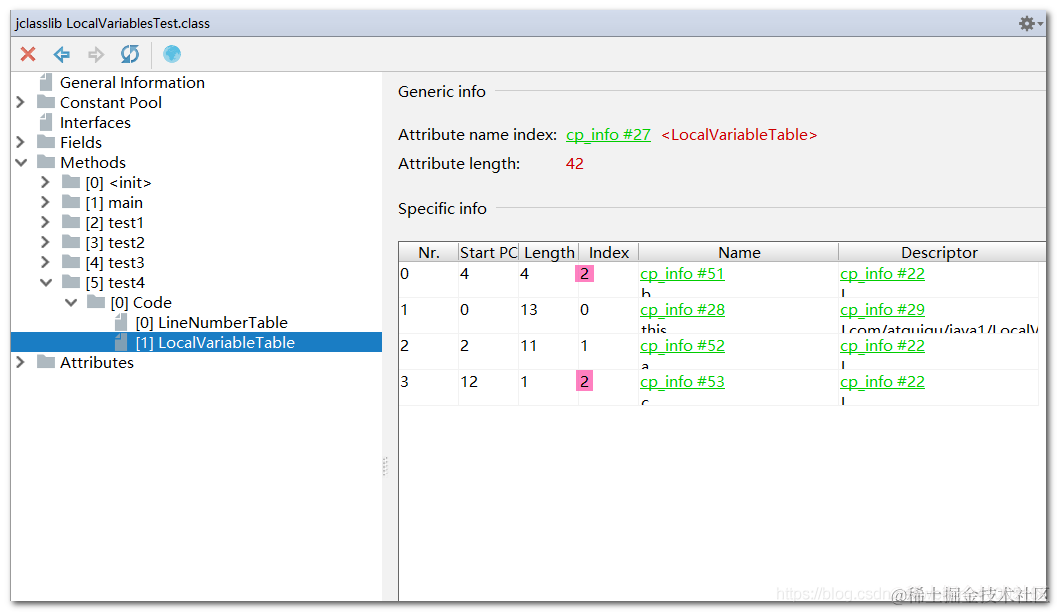Click the [0] <init> folder icon
Image resolution: width=1057 pixels, height=612 pixels.
click(71, 182)
